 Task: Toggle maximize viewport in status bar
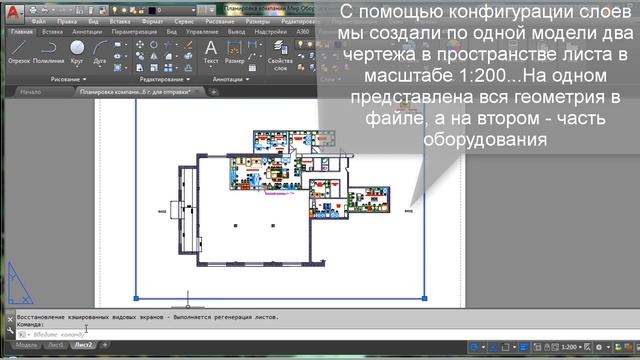(x=537, y=347)
